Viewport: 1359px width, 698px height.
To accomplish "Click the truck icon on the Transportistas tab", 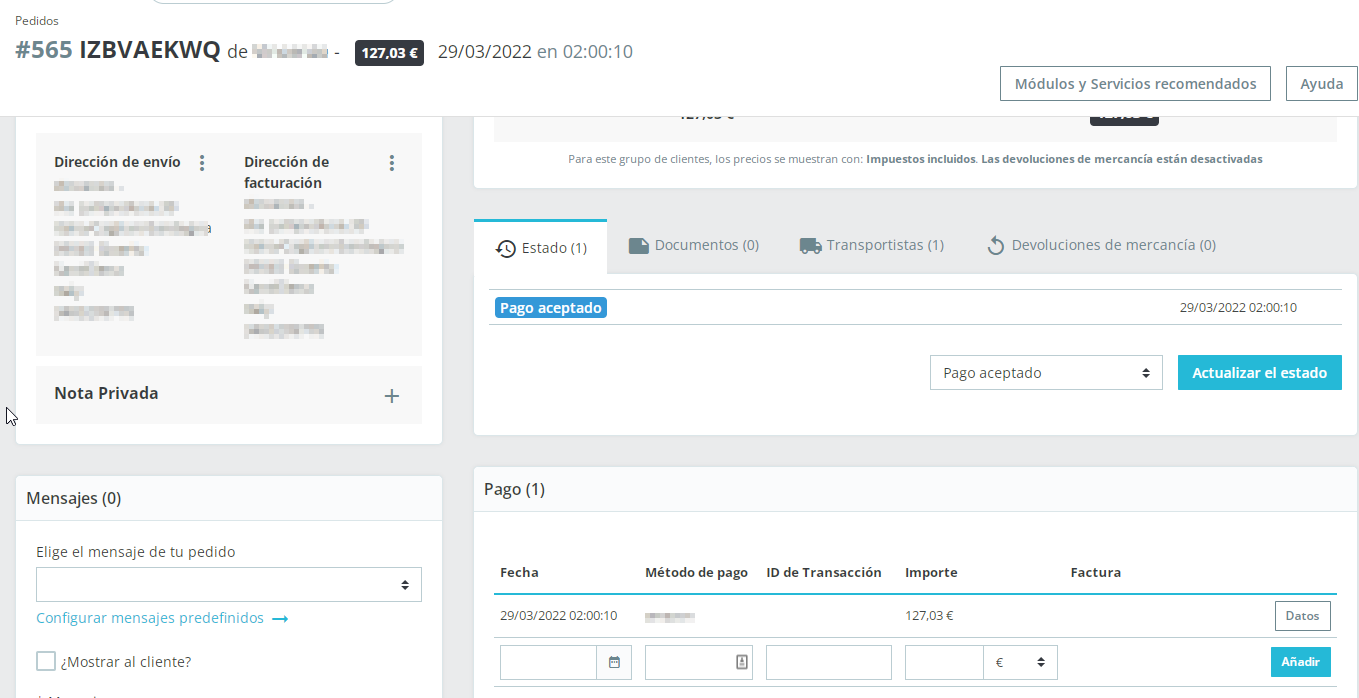I will [x=811, y=245].
